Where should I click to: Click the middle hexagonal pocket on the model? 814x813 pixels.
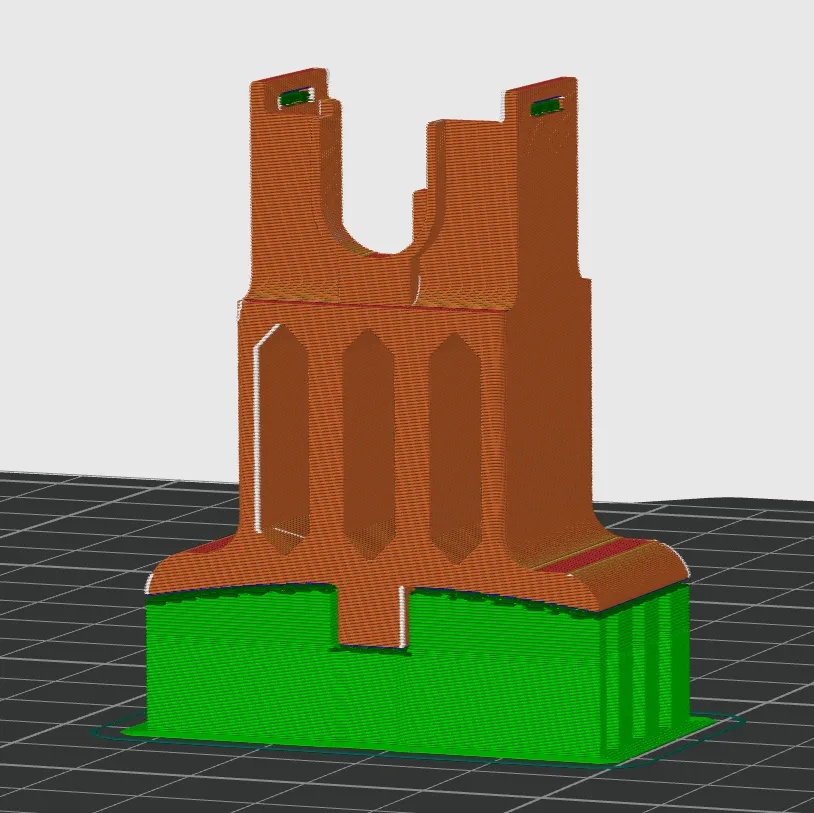(x=369, y=445)
